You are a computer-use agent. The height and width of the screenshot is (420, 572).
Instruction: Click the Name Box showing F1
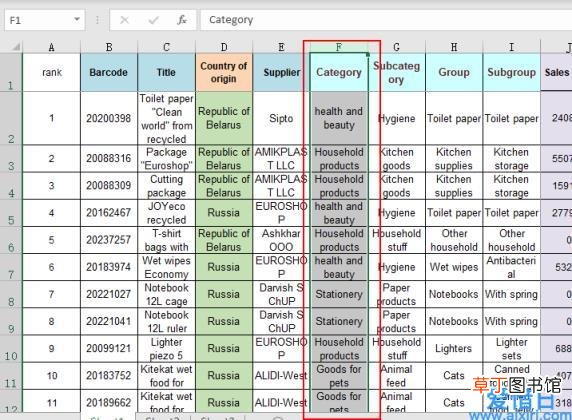(45, 20)
